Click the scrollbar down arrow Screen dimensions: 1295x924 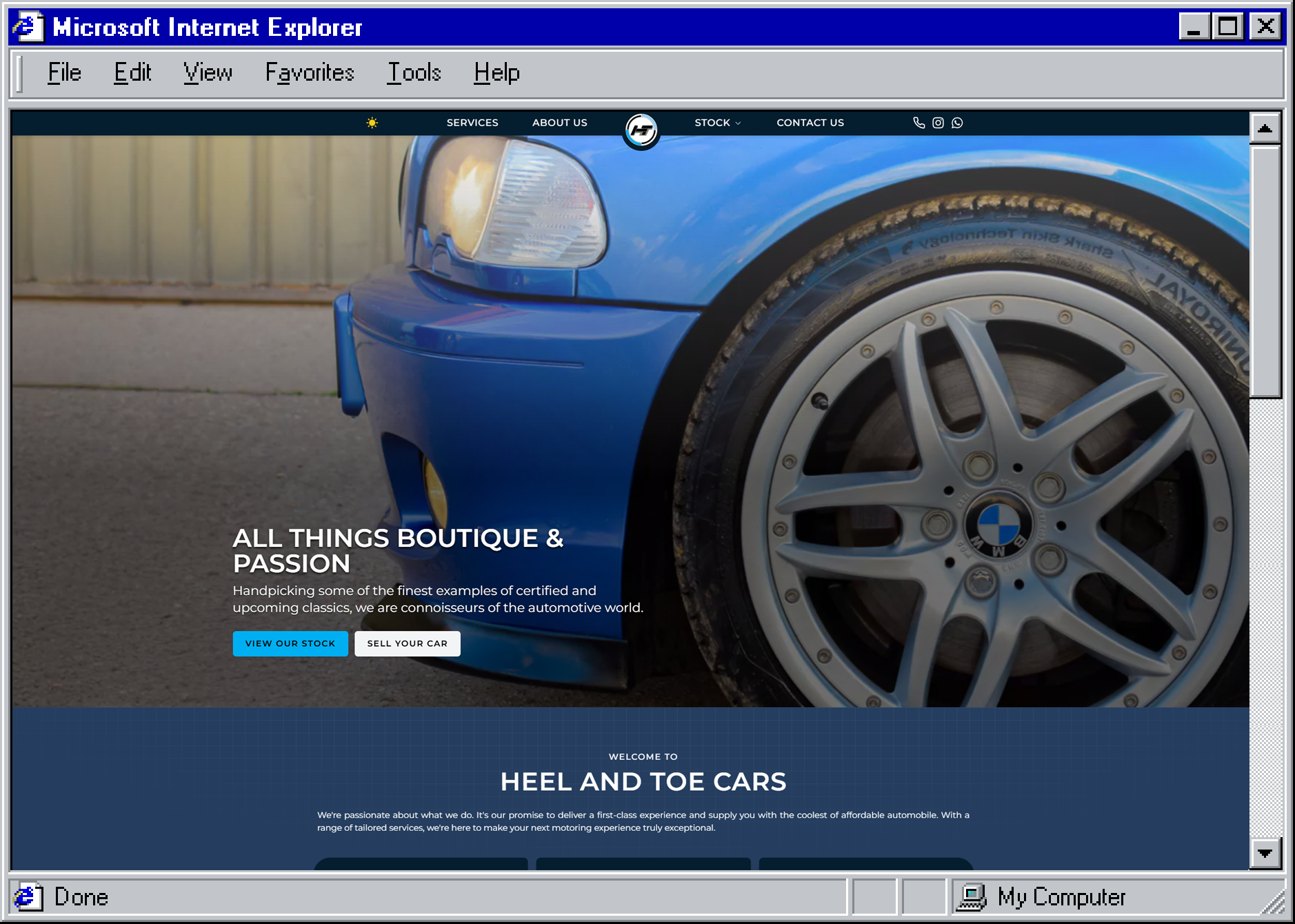[1265, 853]
